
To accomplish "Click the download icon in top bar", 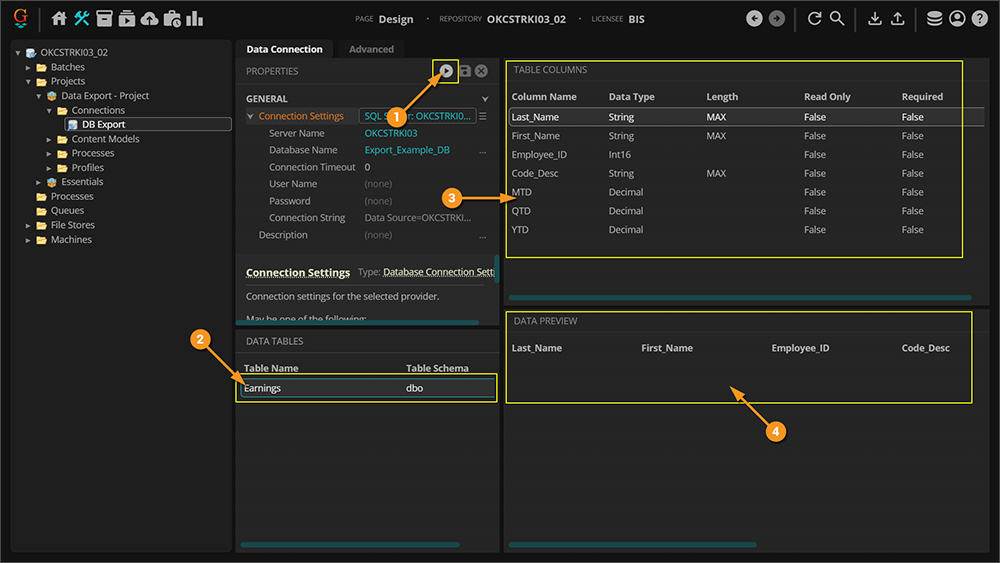I will [875, 19].
